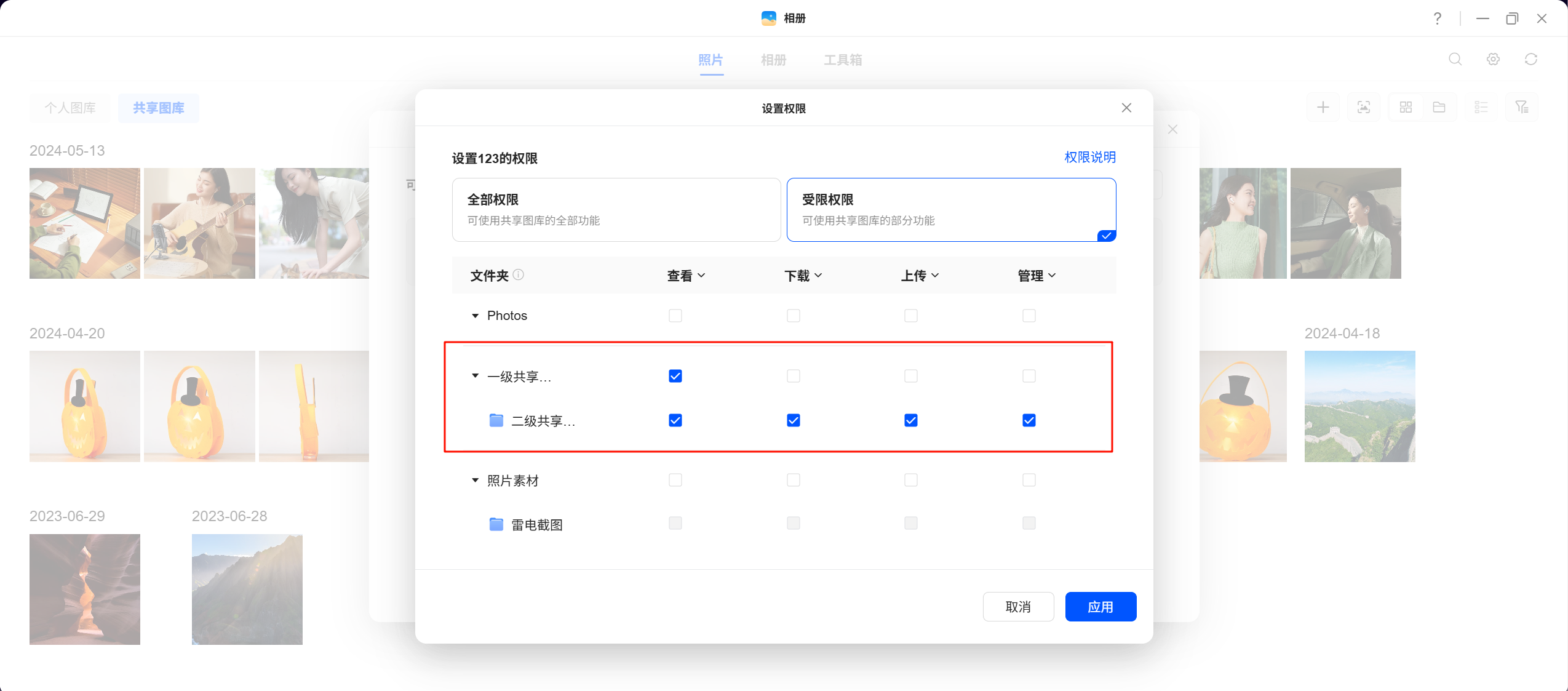Viewport: 1568px width, 691px height.
Task: Click the search magnifier icon
Action: 1455,59
